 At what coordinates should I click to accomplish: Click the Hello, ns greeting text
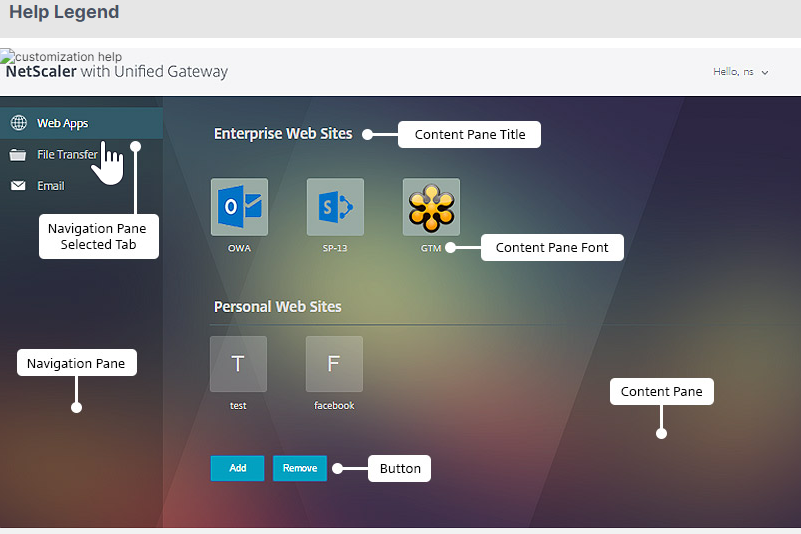click(x=733, y=72)
